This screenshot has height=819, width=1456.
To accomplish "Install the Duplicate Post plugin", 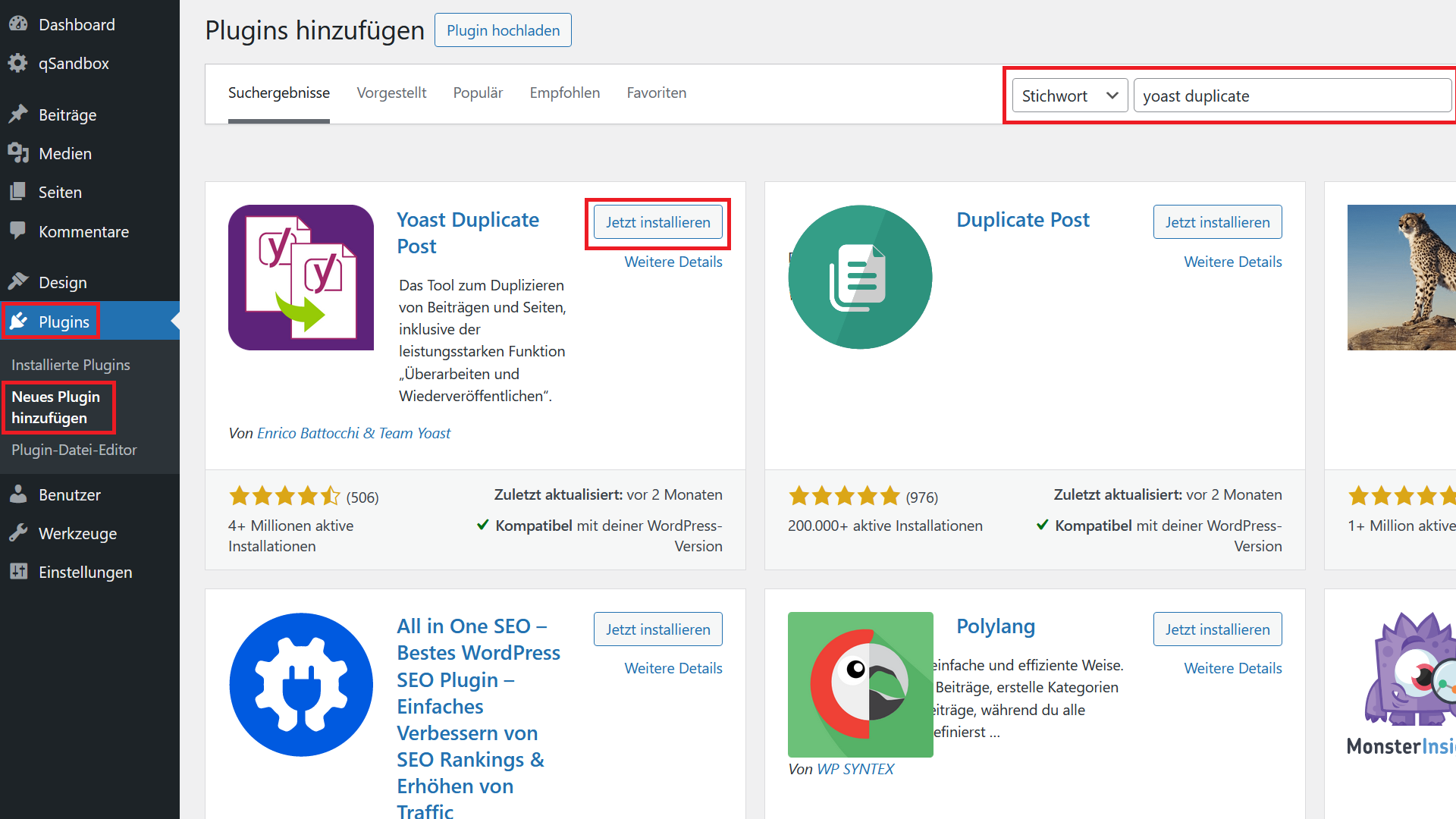I will point(1218,222).
